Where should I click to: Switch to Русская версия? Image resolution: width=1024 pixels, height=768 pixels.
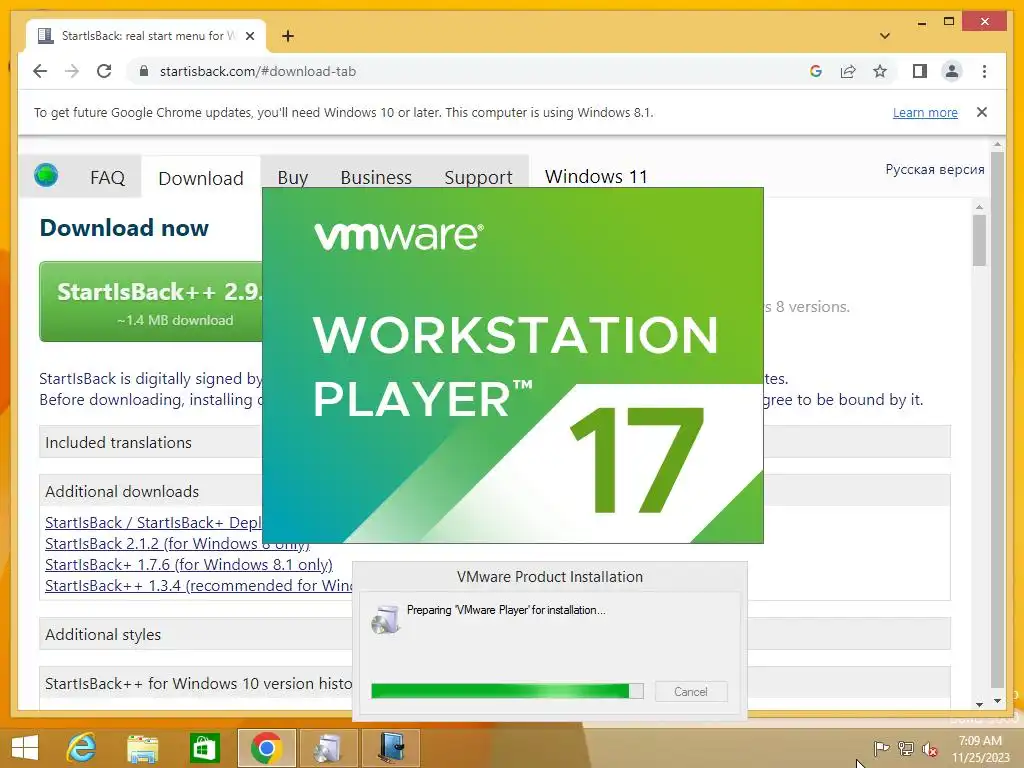(935, 169)
